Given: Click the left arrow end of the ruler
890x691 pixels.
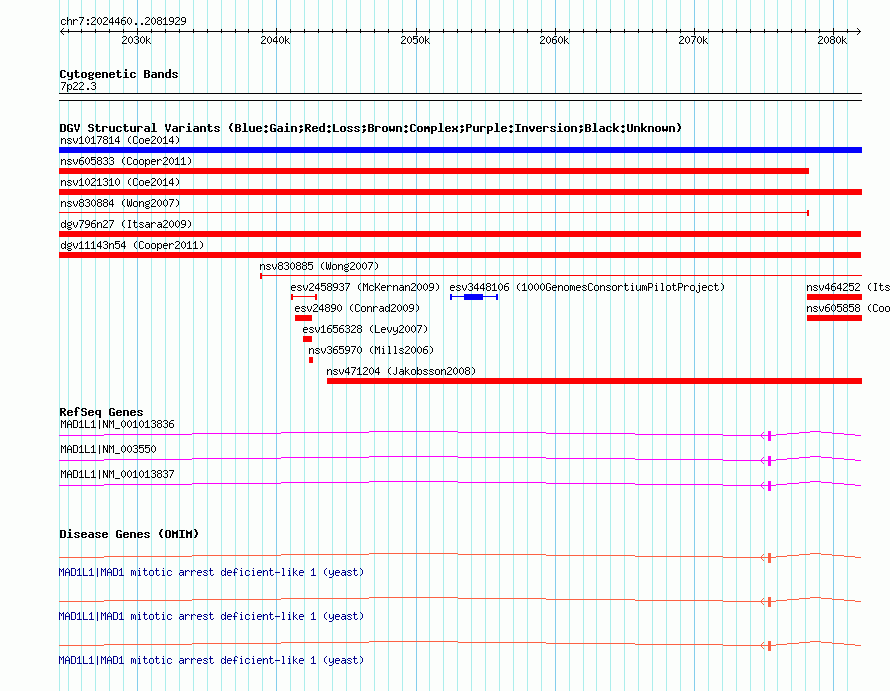Looking at the screenshot, I should point(62,31).
